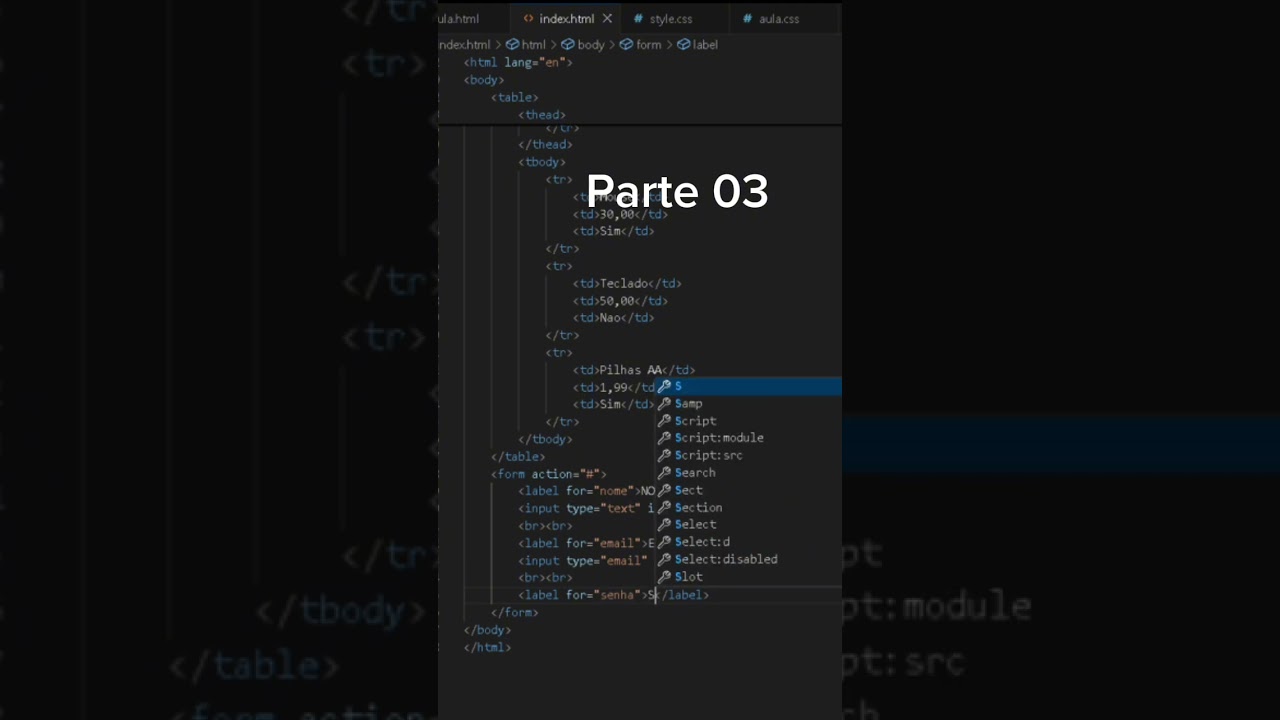1280x720 pixels.
Task: Click the label for="senha" line
Action: tap(614, 595)
